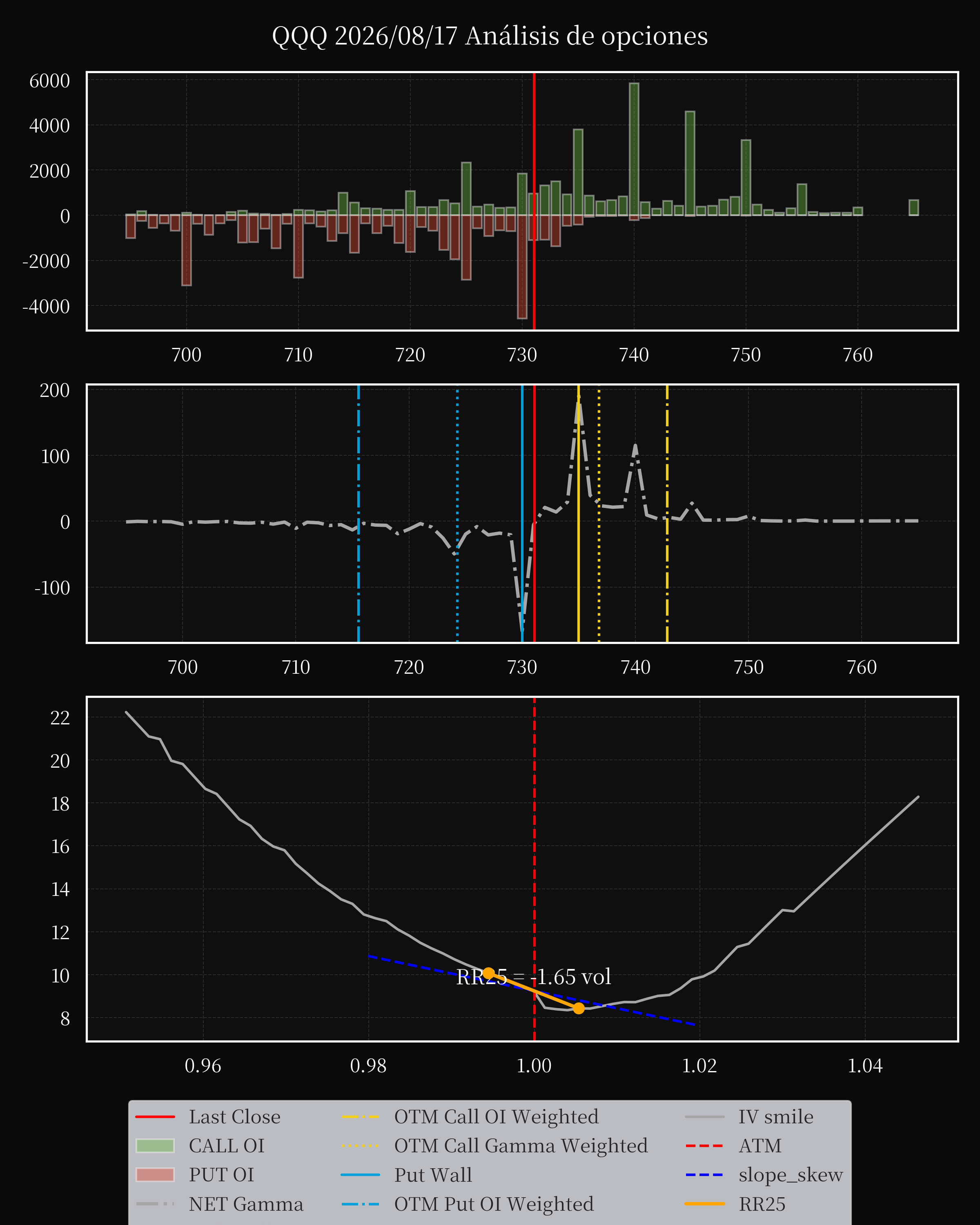This screenshot has height=1225, width=980.
Task: Click the '-100' y-axis label on gamma chart
Action: (52, 588)
